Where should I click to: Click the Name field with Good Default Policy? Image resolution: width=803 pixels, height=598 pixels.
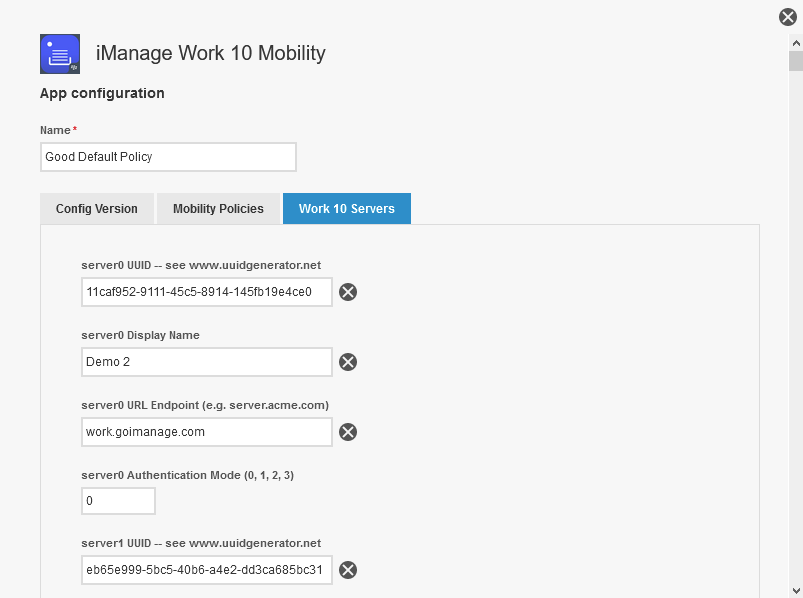(168, 157)
